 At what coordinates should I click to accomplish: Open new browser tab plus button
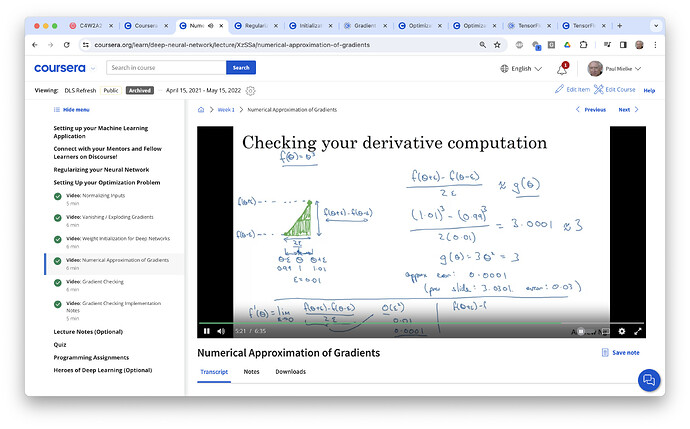pos(620,26)
